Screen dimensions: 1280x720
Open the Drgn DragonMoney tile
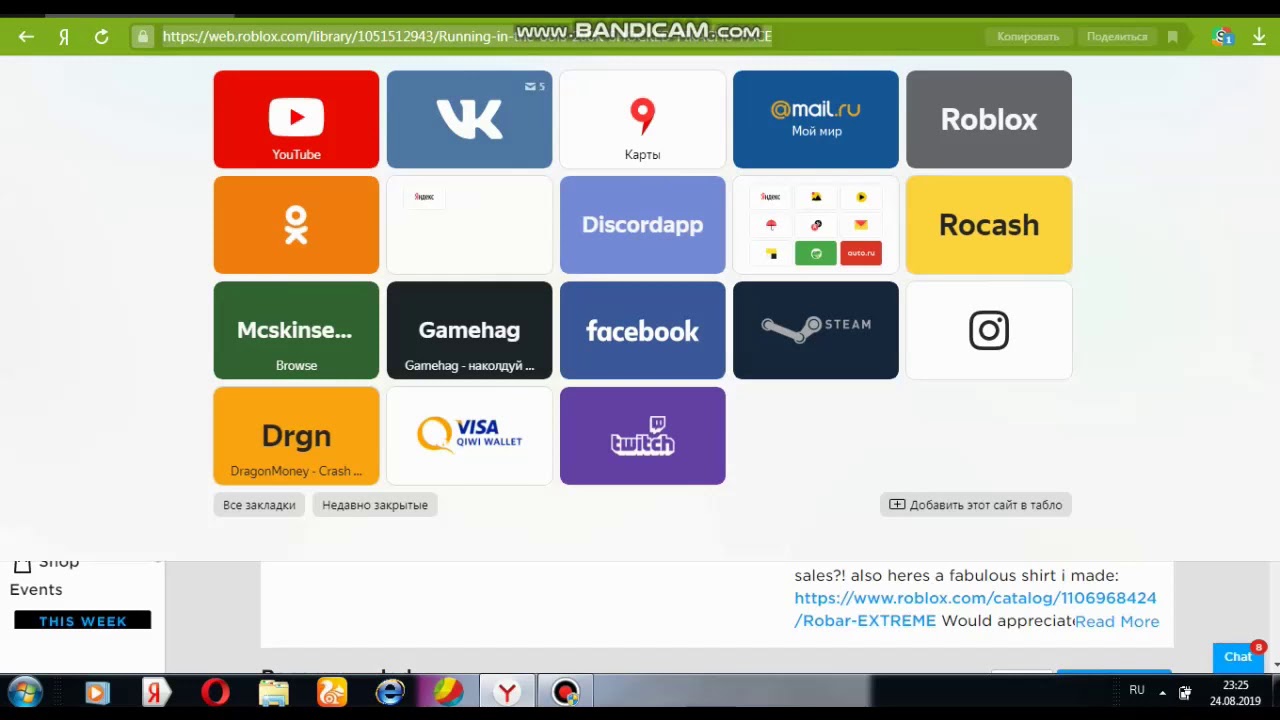pyautogui.click(x=296, y=436)
